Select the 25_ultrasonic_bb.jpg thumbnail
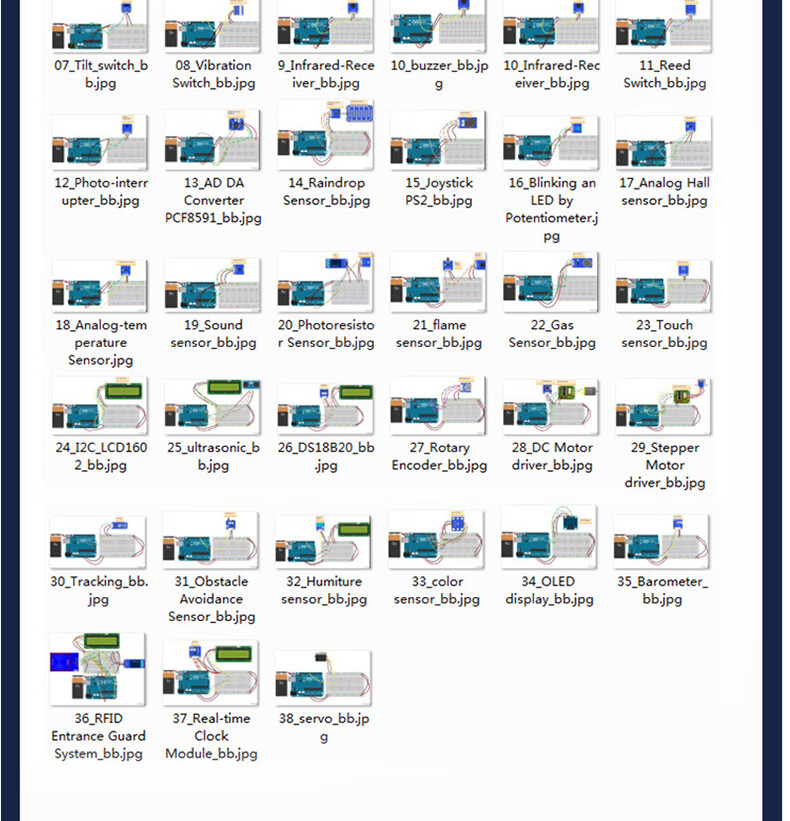The height and width of the screenshot is (821, 790). [x=213, y=407]
